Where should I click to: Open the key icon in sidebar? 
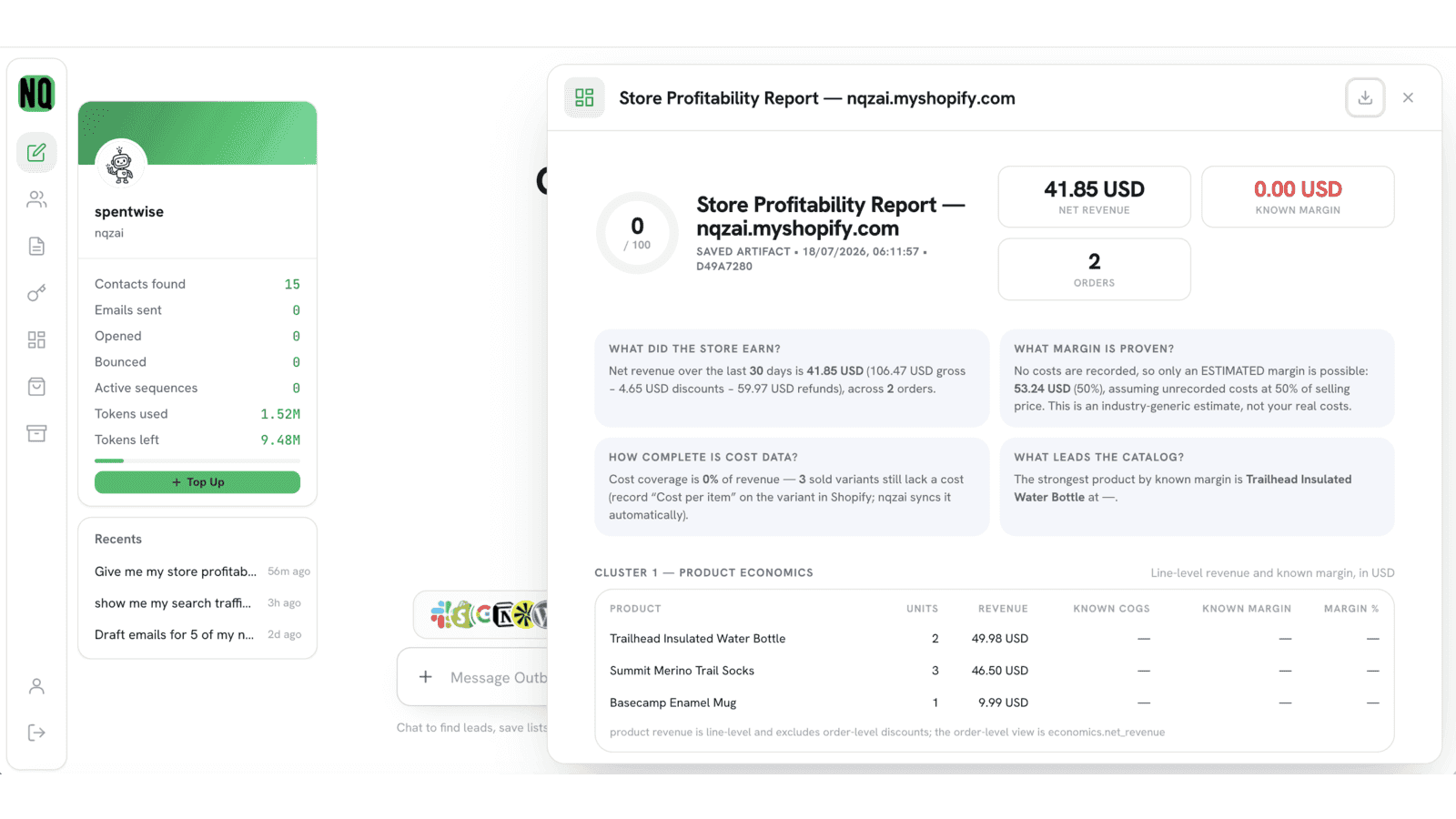pyautogui.click(x=36, y=293)
